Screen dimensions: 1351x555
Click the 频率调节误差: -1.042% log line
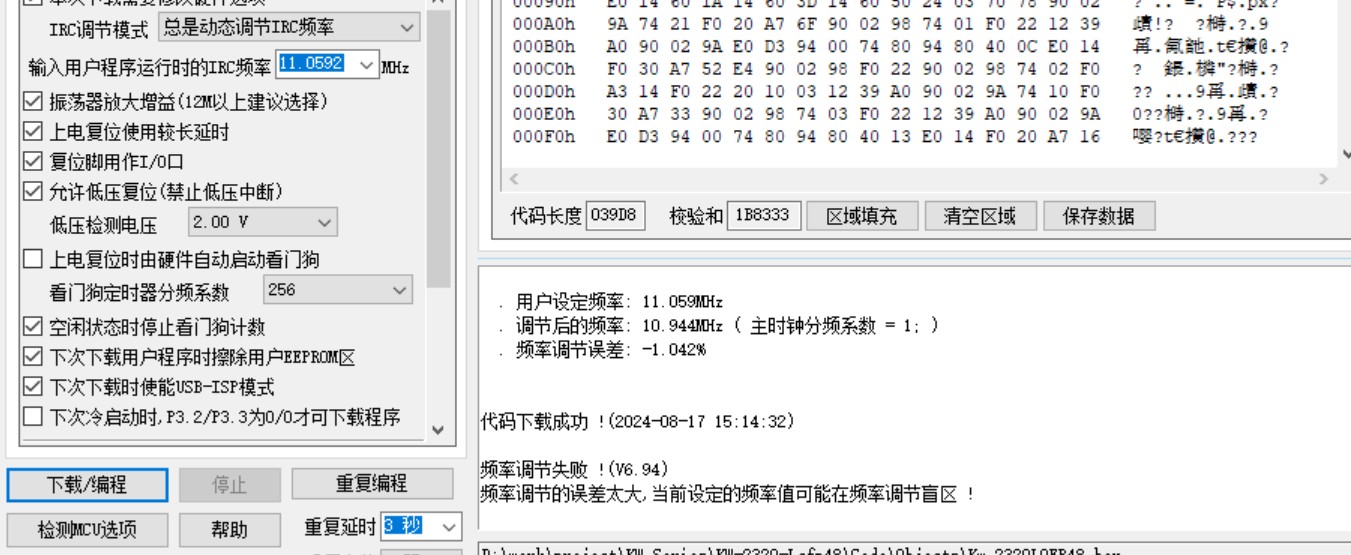[601, 349]
